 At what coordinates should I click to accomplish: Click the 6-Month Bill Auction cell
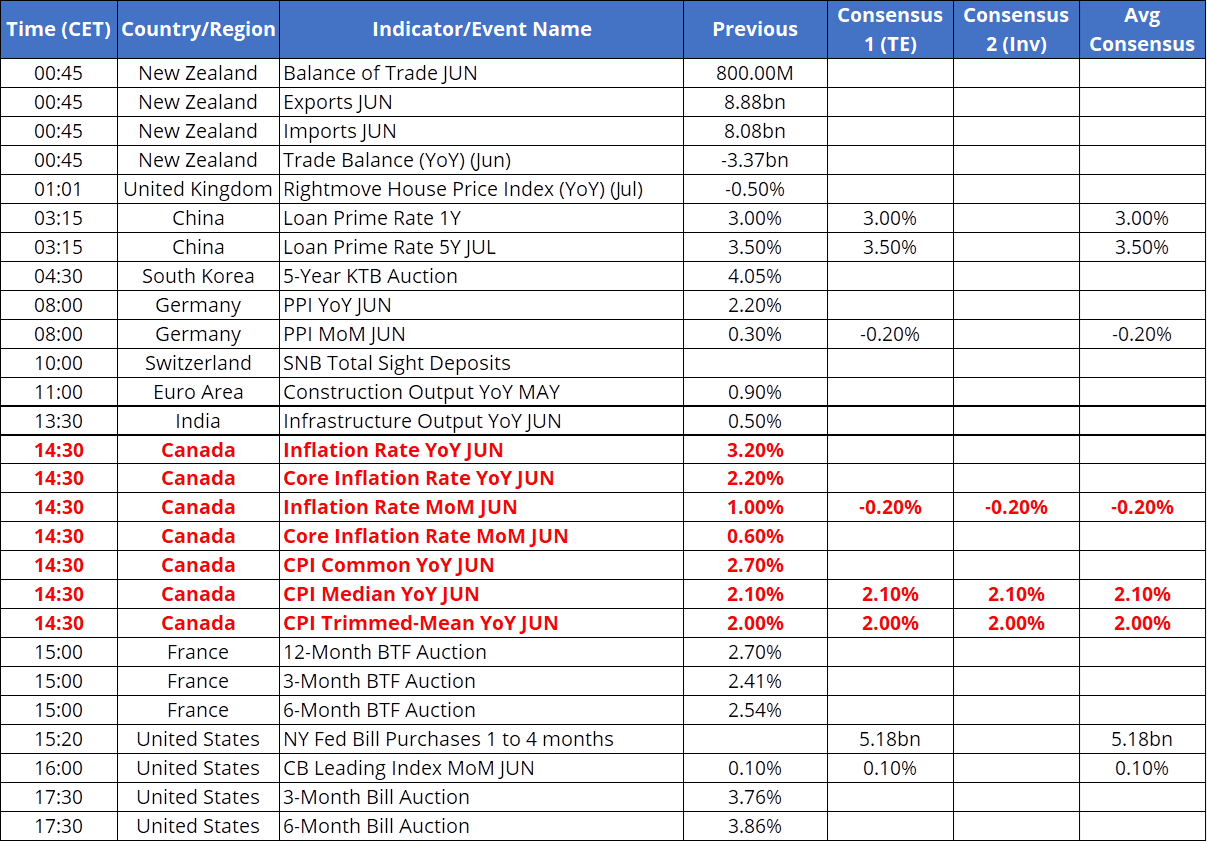[482, 826]
